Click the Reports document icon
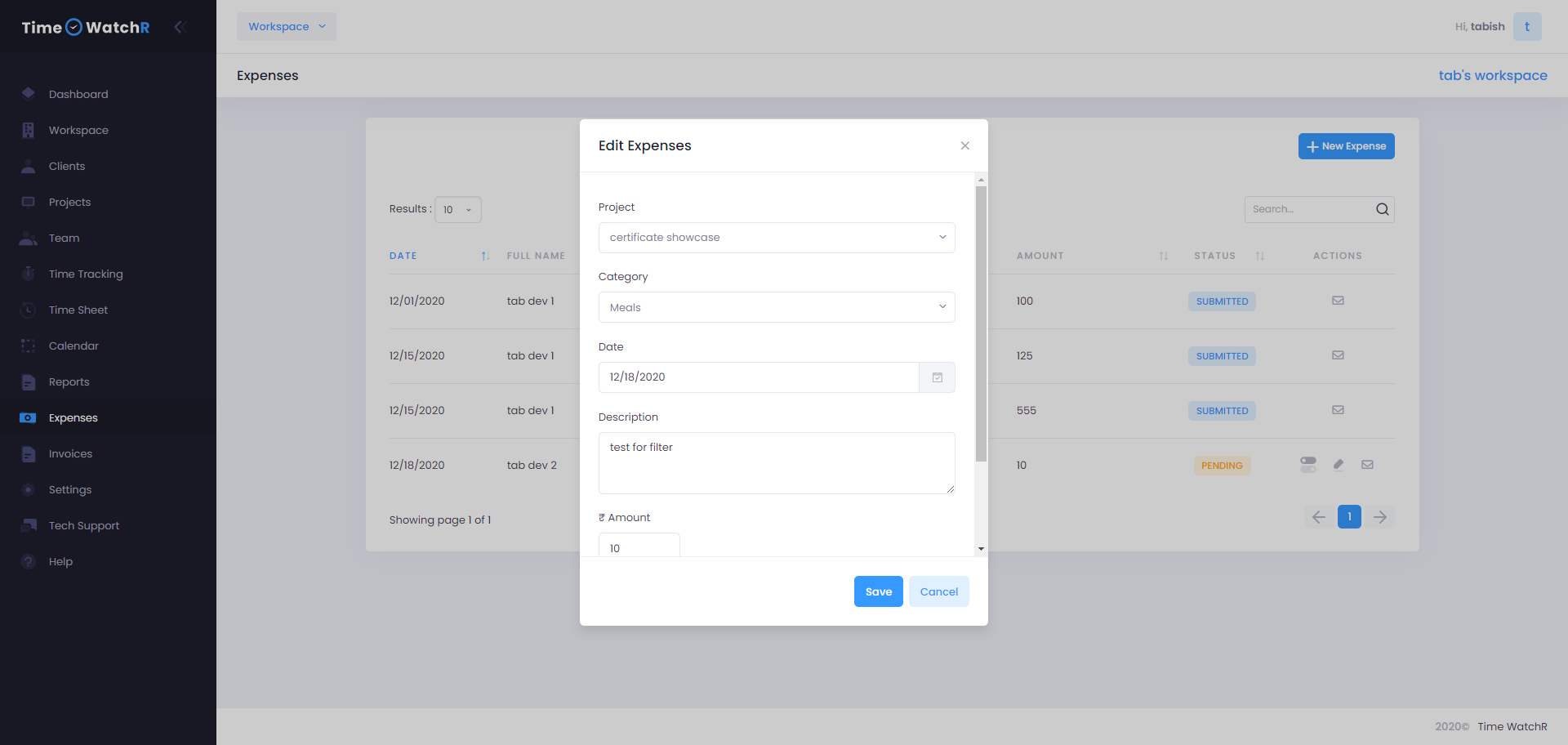 (29, 381)
